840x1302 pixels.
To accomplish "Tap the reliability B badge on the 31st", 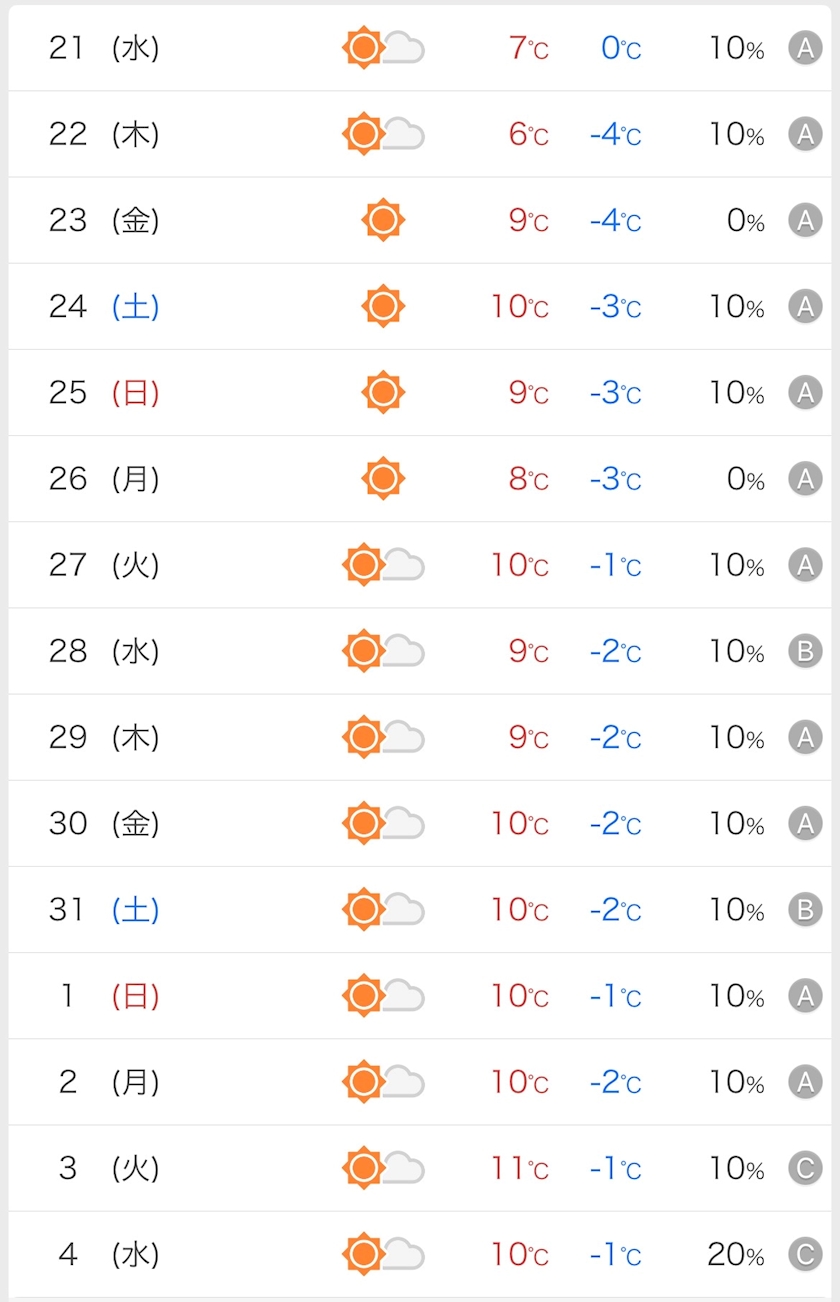I will (805, 909).
